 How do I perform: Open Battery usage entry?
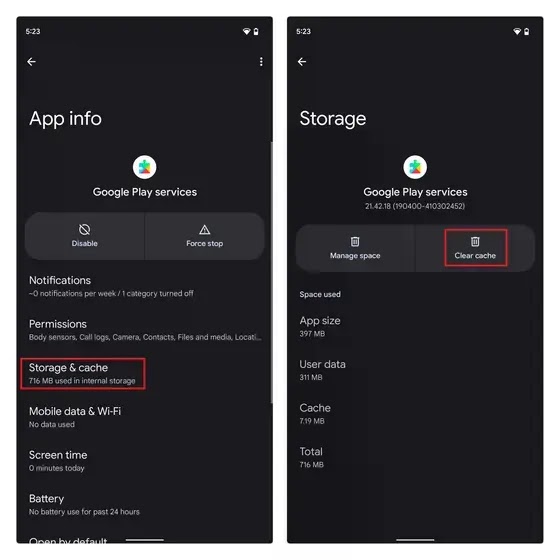[145, 504]
